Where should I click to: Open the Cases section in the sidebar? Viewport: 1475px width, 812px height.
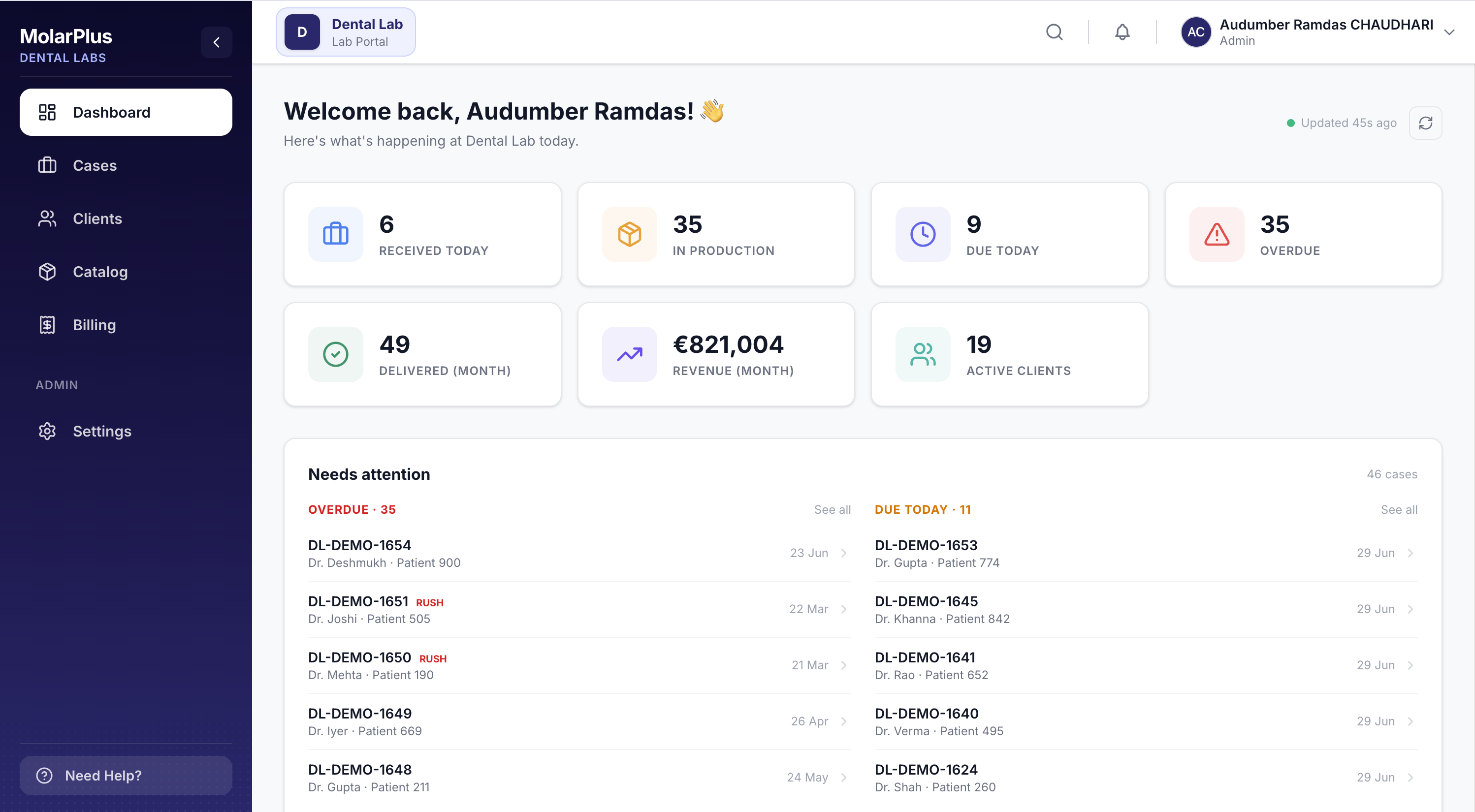pos(126,165)
